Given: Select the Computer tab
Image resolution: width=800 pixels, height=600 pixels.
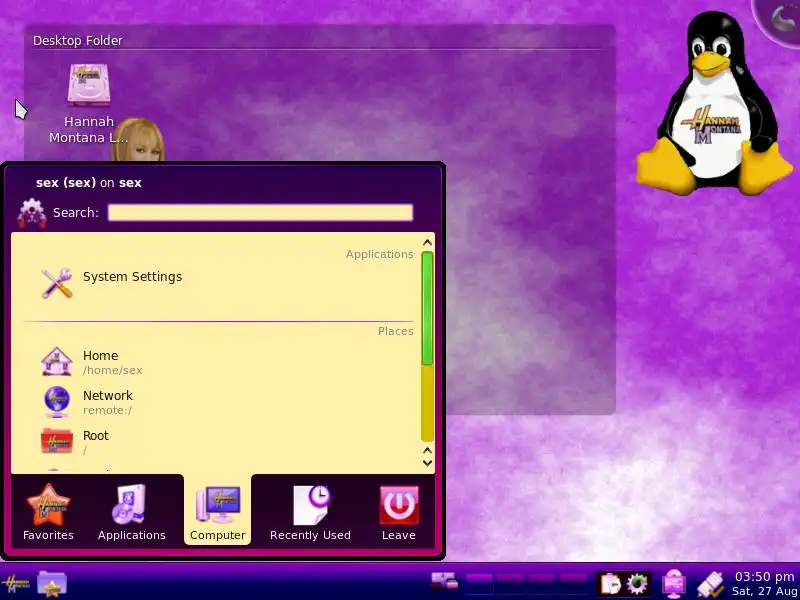Looking at the screenshot, I should [x=217, y=512].
